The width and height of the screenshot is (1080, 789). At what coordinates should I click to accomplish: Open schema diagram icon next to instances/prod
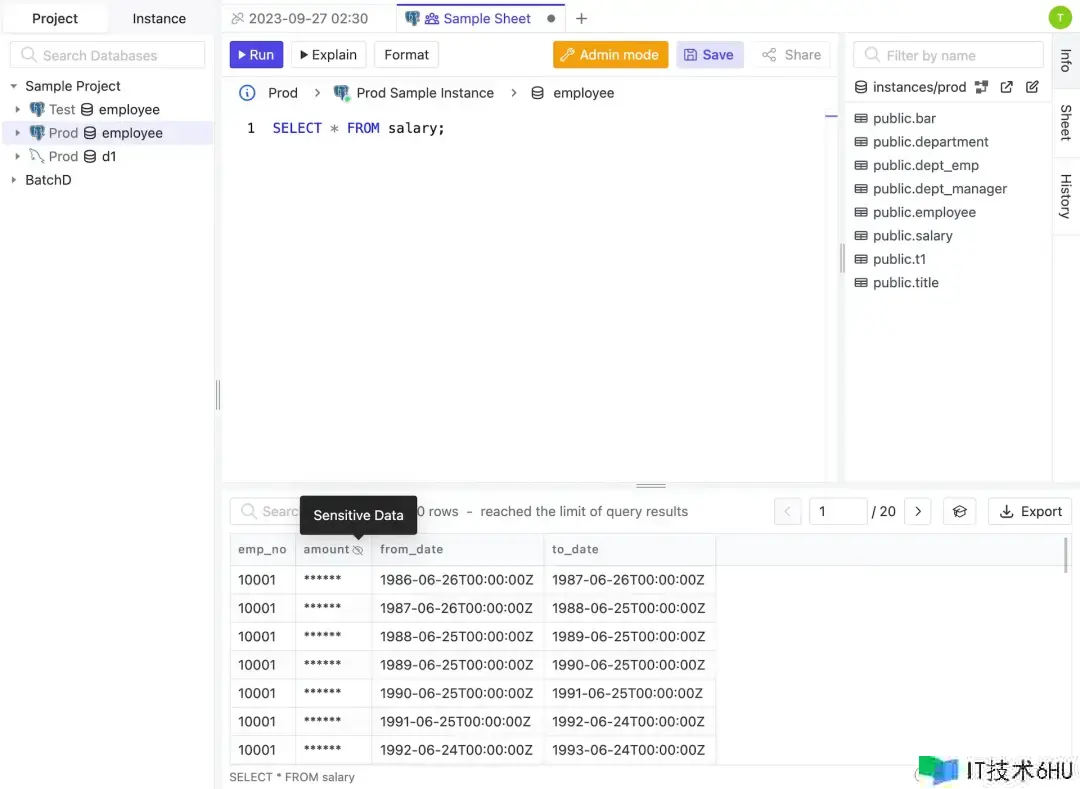pyautogui.click(x=982, y=87)
